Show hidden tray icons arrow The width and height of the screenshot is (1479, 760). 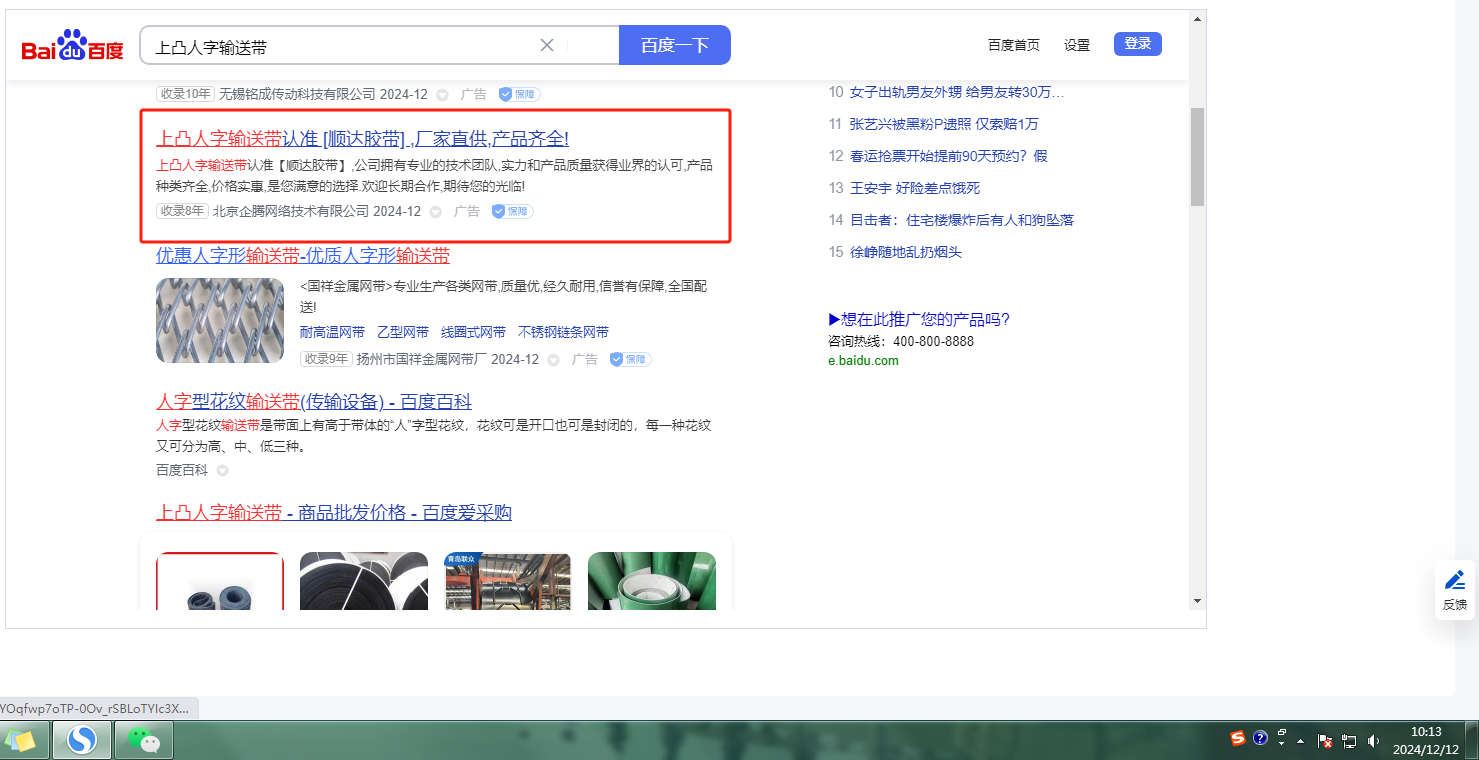click(x=1301, y=742)
